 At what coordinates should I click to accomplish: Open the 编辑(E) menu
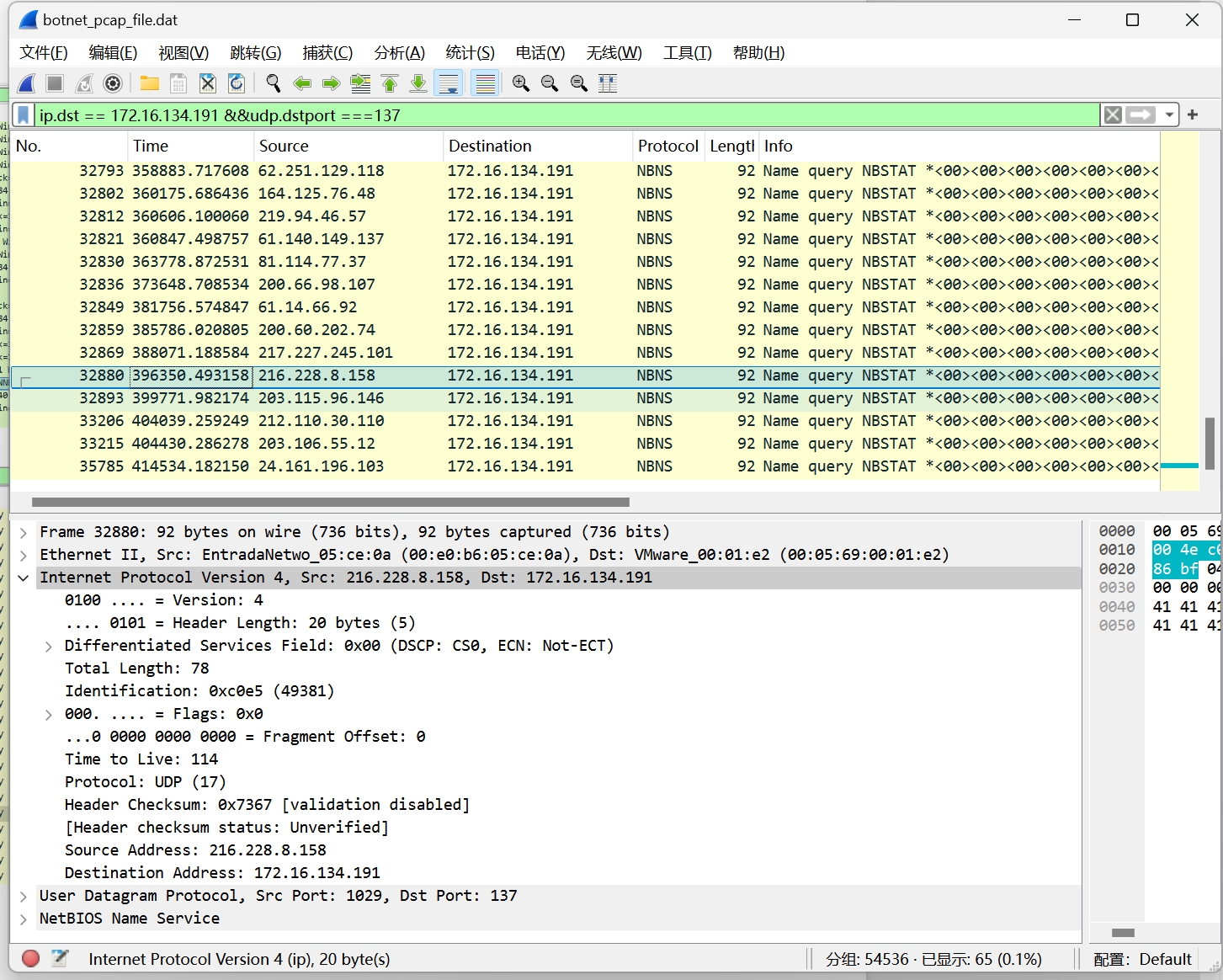pyautogui.click(x=113, y=53)
